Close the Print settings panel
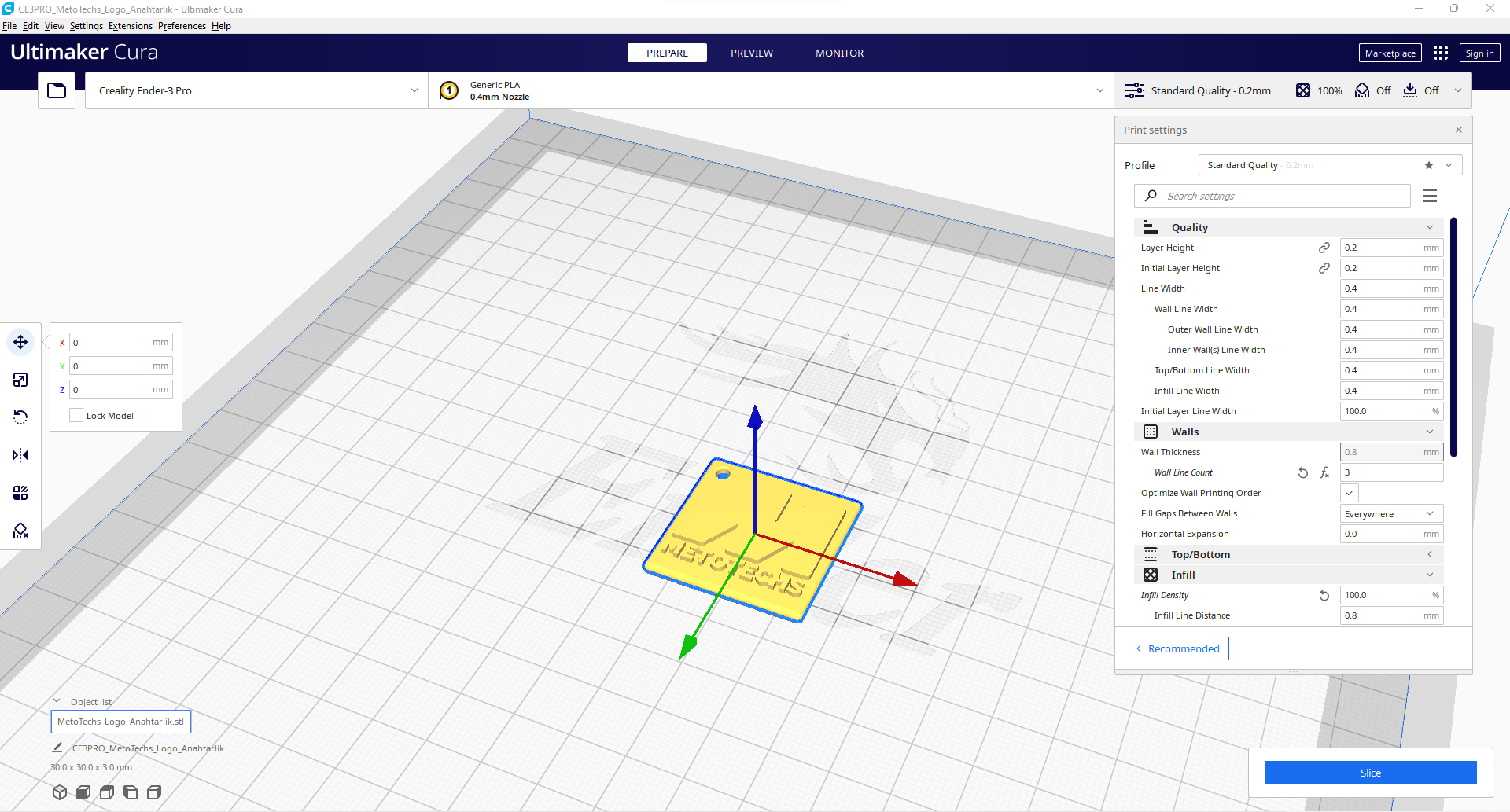 tap(1459, 130)
